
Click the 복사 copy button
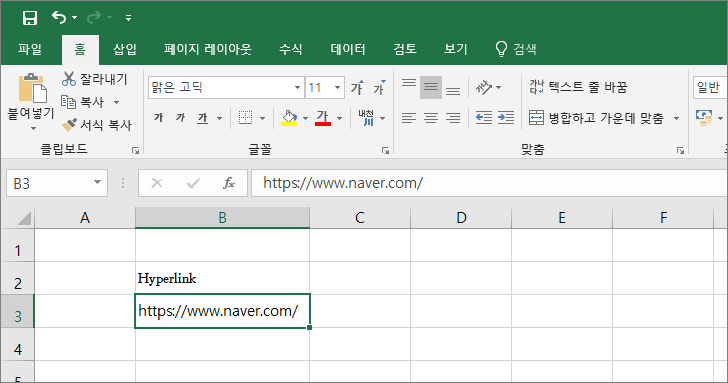(x=83, y=102)
